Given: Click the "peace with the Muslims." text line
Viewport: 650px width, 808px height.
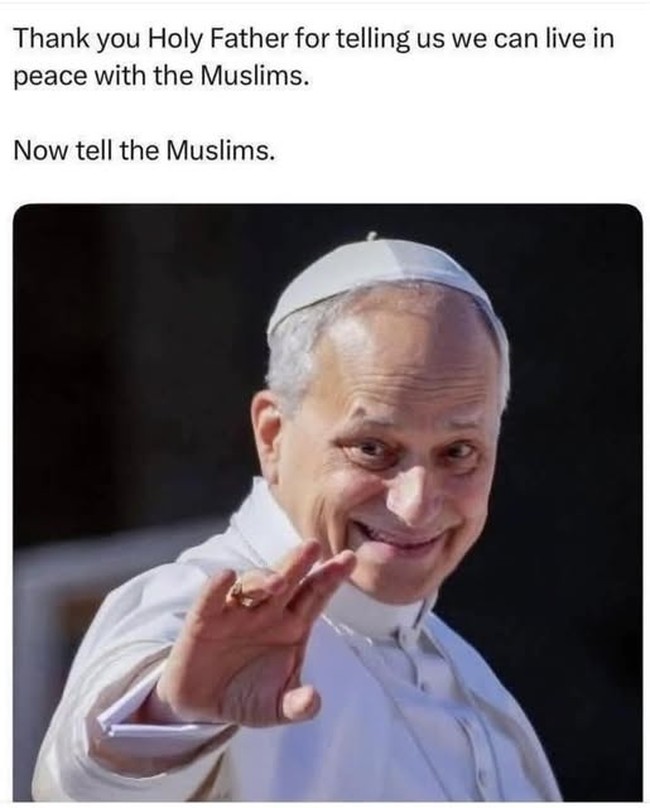Looking at the screenshot, I should pyautogui.click(x=162, y=76).
